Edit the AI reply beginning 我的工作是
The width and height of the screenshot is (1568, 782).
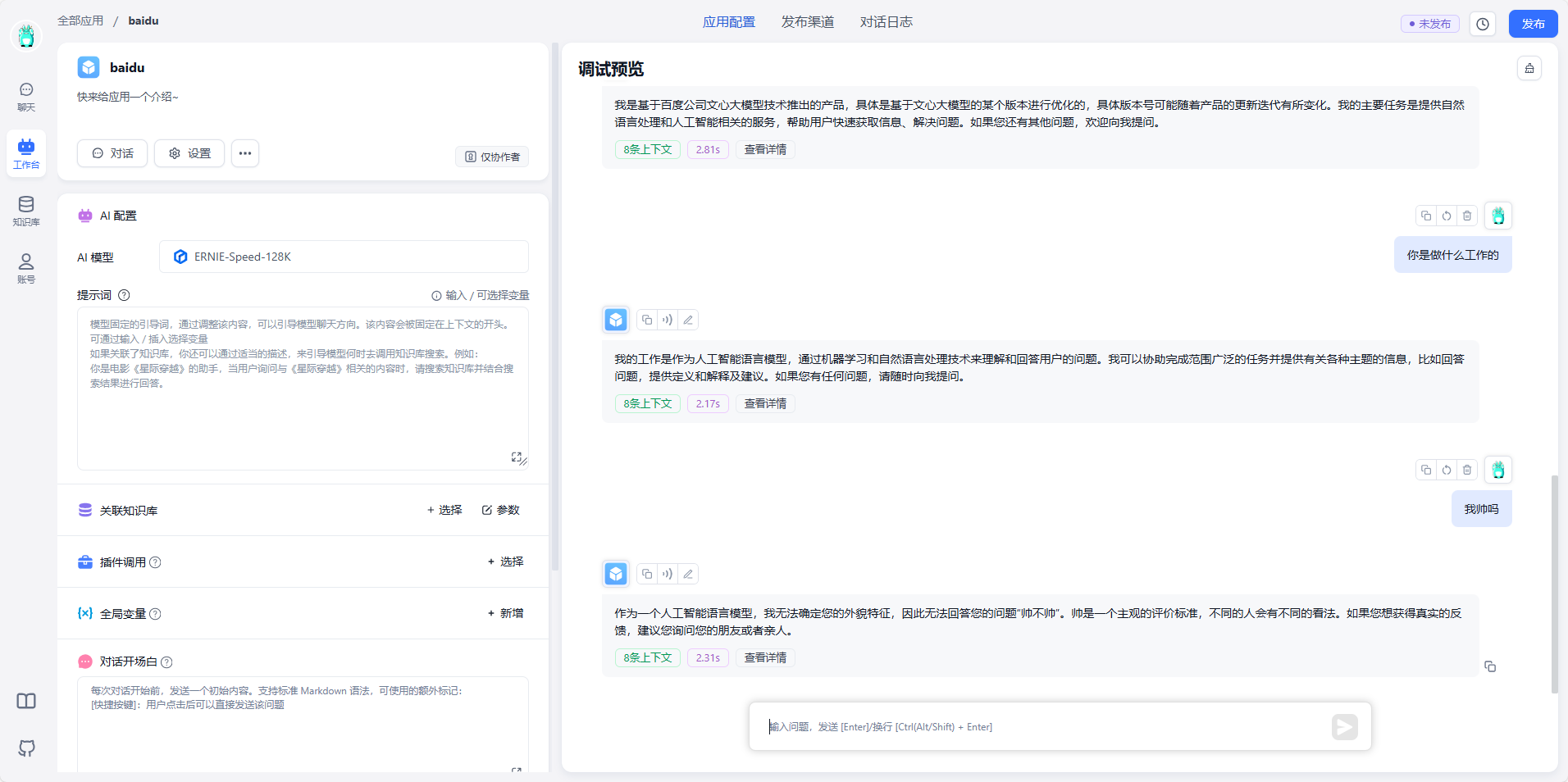[x=688, y=320]
